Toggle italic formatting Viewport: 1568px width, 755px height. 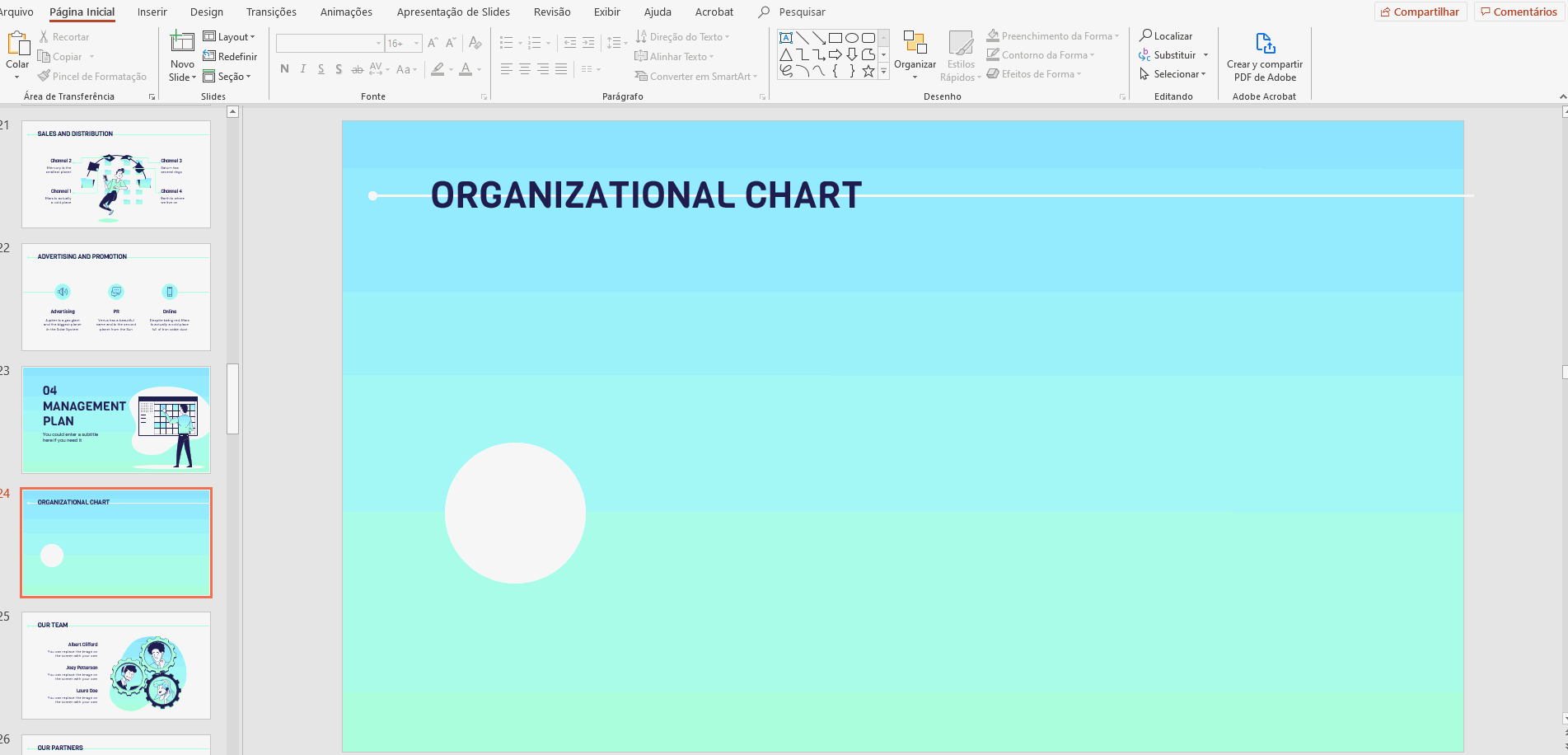pyautogui.click(x=303, y=69)
